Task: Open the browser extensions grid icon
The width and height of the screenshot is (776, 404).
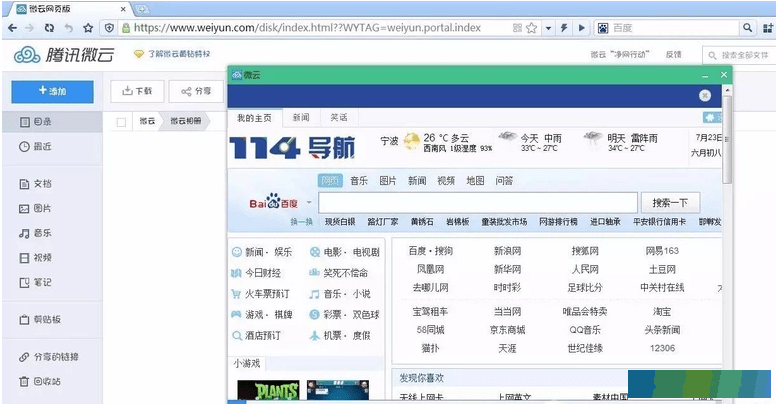Action: coord(768,28)
